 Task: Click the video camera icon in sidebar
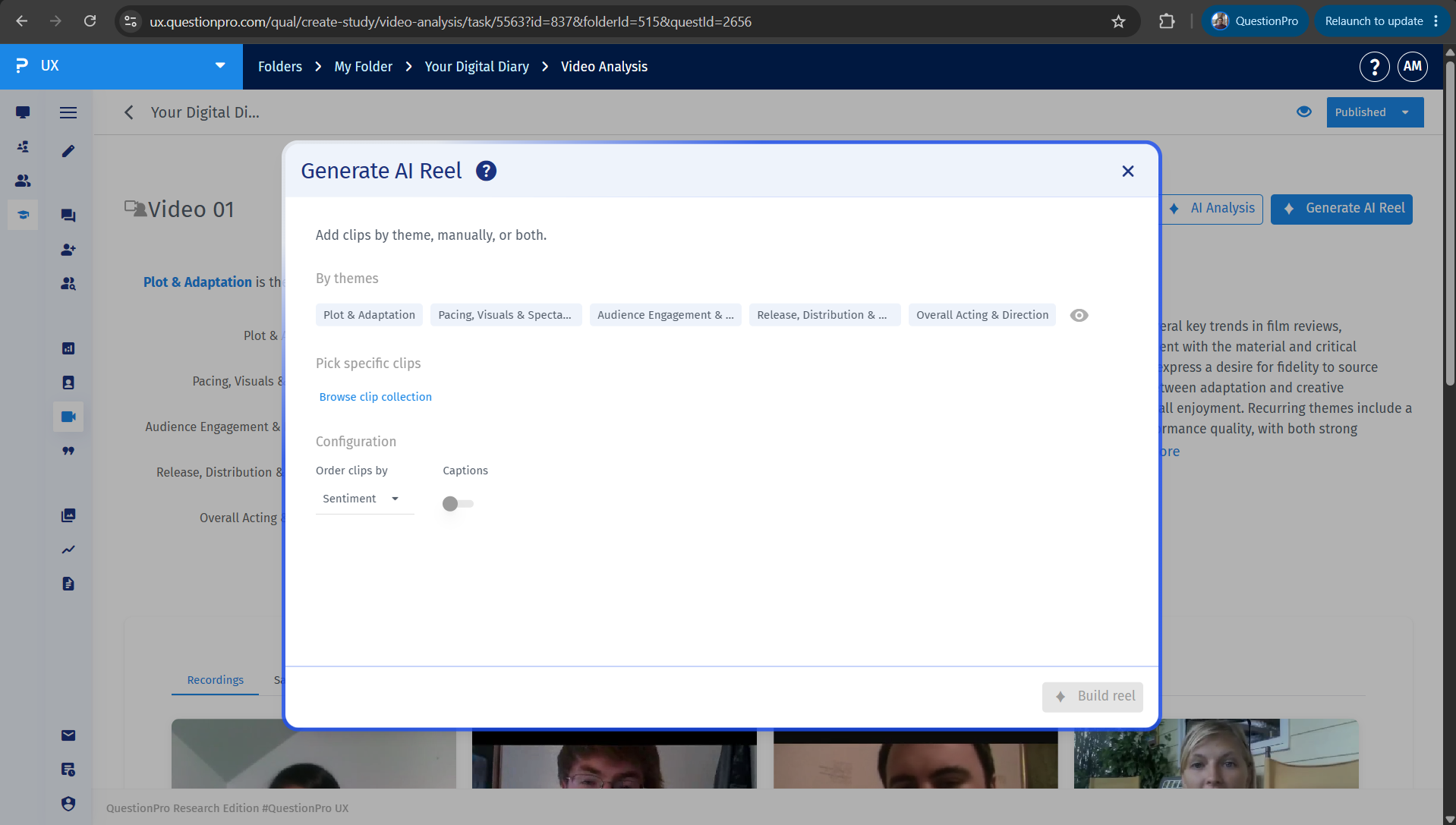tap(68, 417)
